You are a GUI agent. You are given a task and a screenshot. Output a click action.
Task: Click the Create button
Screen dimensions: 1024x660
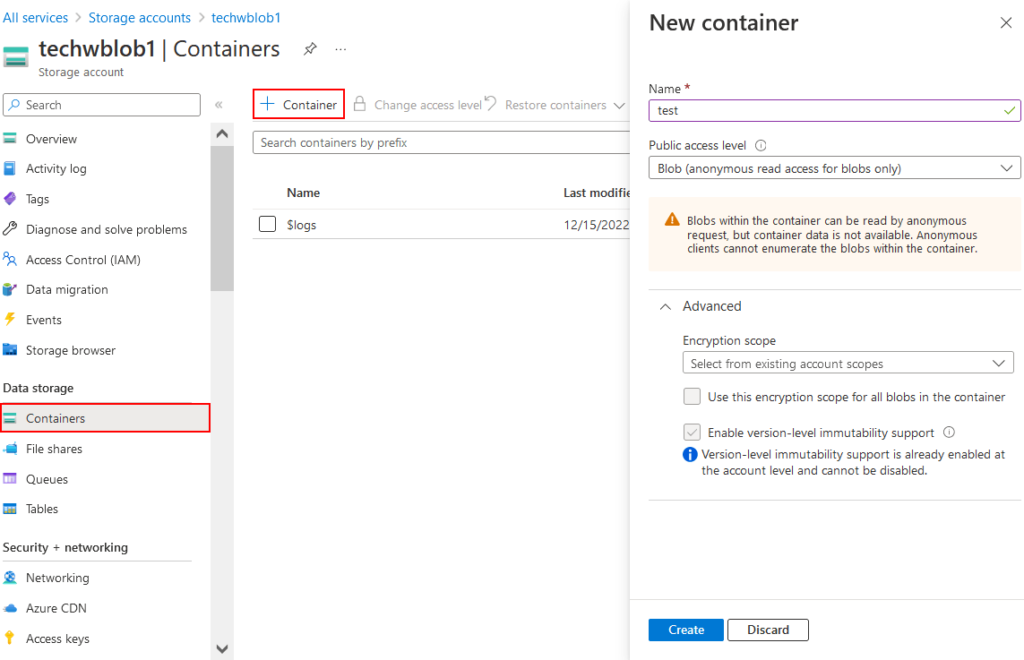coord(686,630)
